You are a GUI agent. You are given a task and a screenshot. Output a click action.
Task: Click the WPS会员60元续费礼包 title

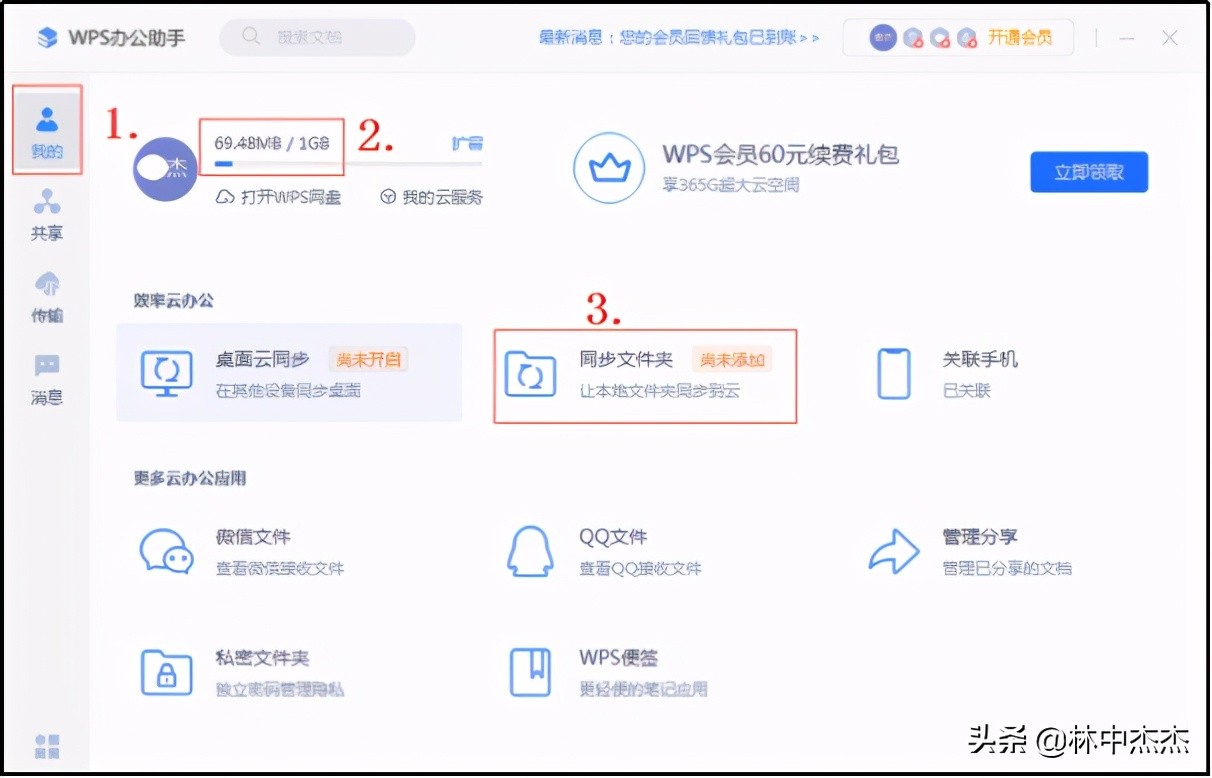pyautogui.click(x=781, y=154)
